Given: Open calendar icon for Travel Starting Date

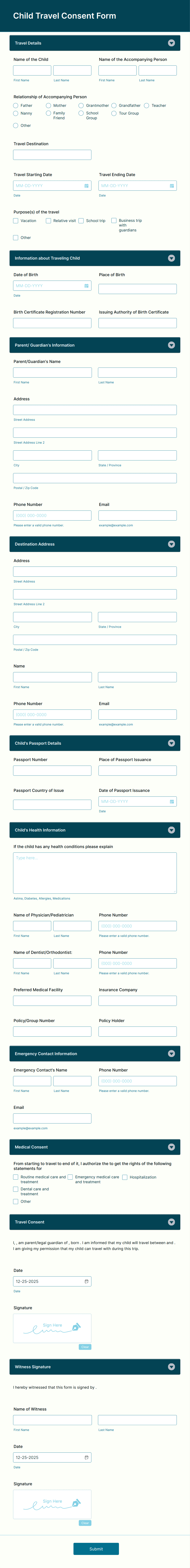Looking at the screenshot, I should [86, 186].
